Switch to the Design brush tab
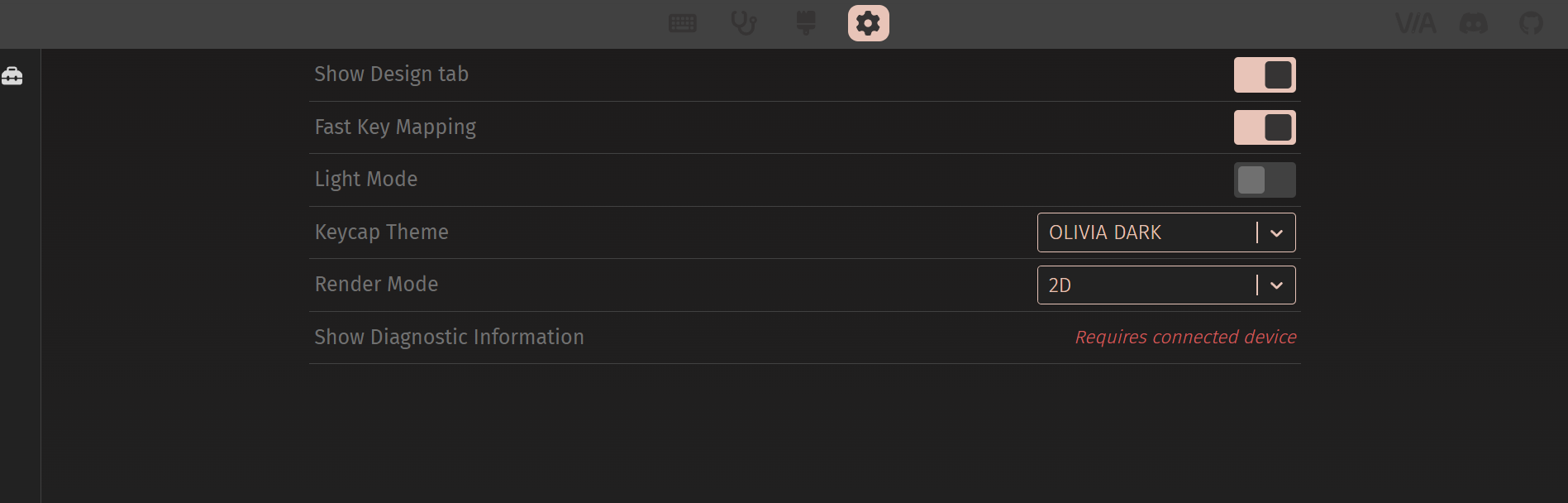Screen dimensions: 1568x503 click(806, 23)
